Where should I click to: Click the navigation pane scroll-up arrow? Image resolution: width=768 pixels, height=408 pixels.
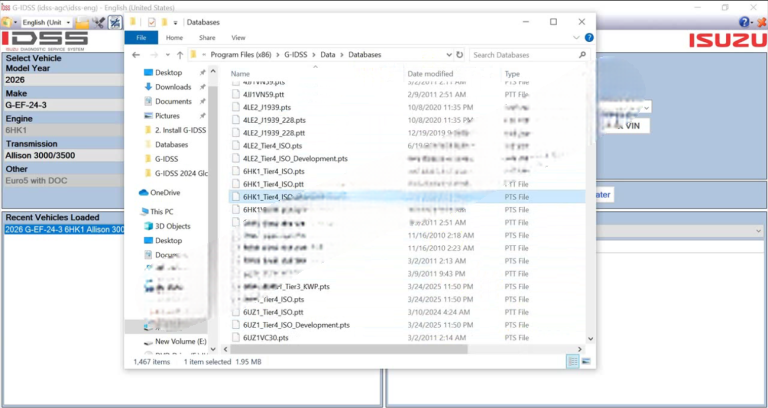click(x=213, y=72)
